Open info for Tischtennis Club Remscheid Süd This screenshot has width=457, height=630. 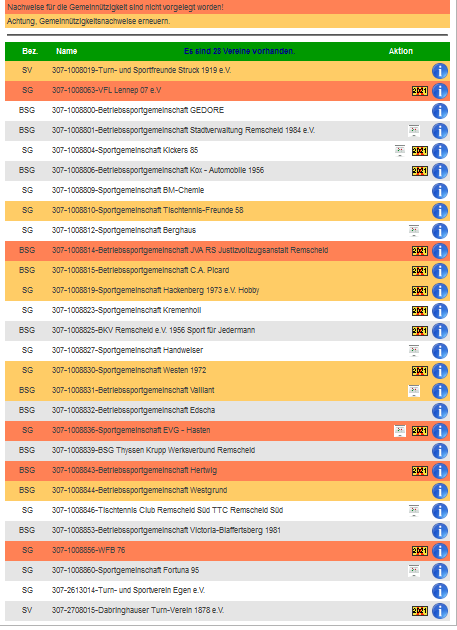pos(440,511)
